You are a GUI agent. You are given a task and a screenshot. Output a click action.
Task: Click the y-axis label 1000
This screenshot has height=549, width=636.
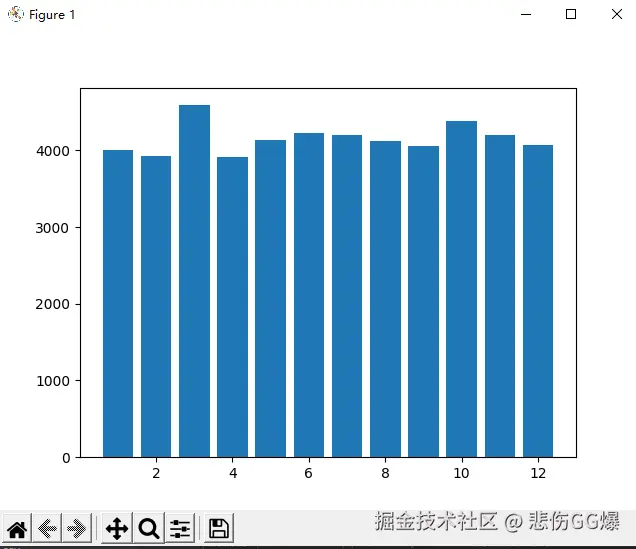(53, 381)
